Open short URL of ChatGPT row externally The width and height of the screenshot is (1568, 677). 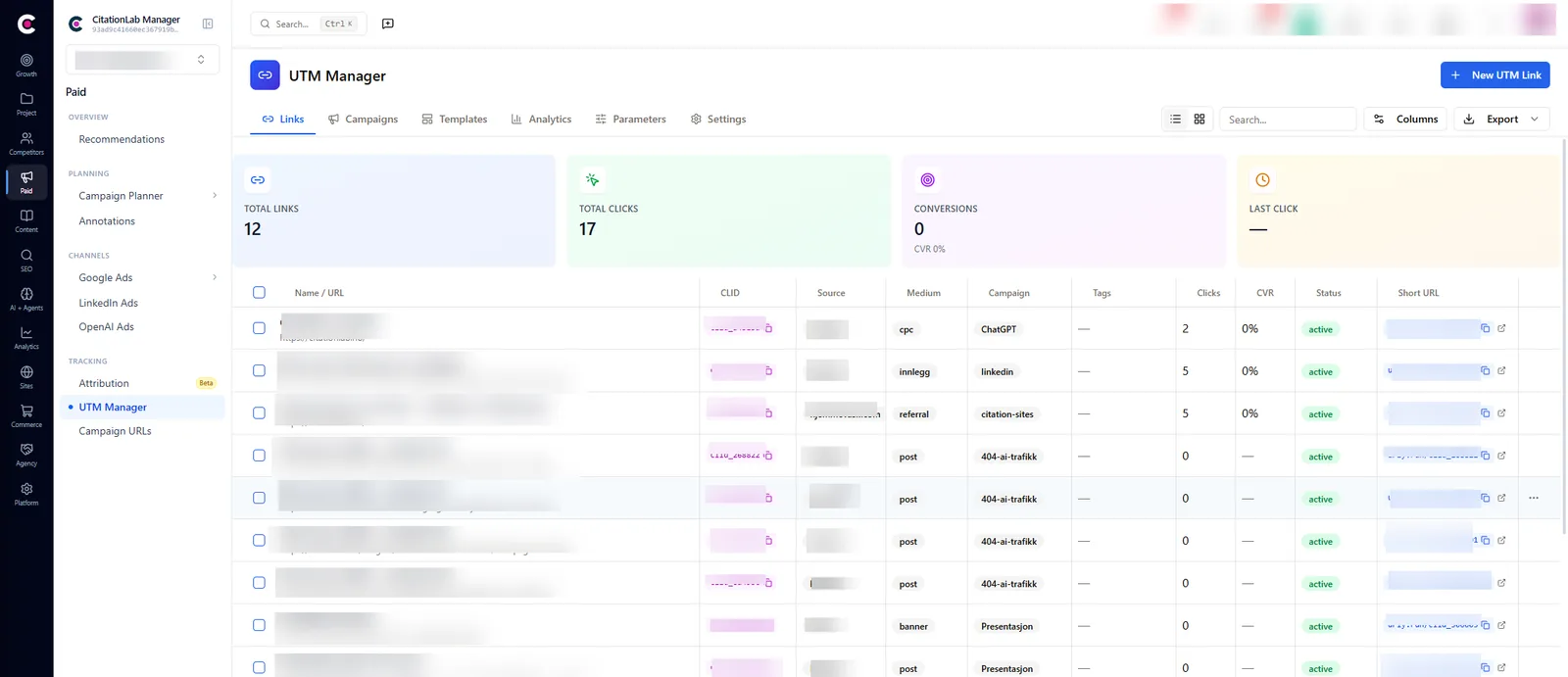coord(1501,328)
